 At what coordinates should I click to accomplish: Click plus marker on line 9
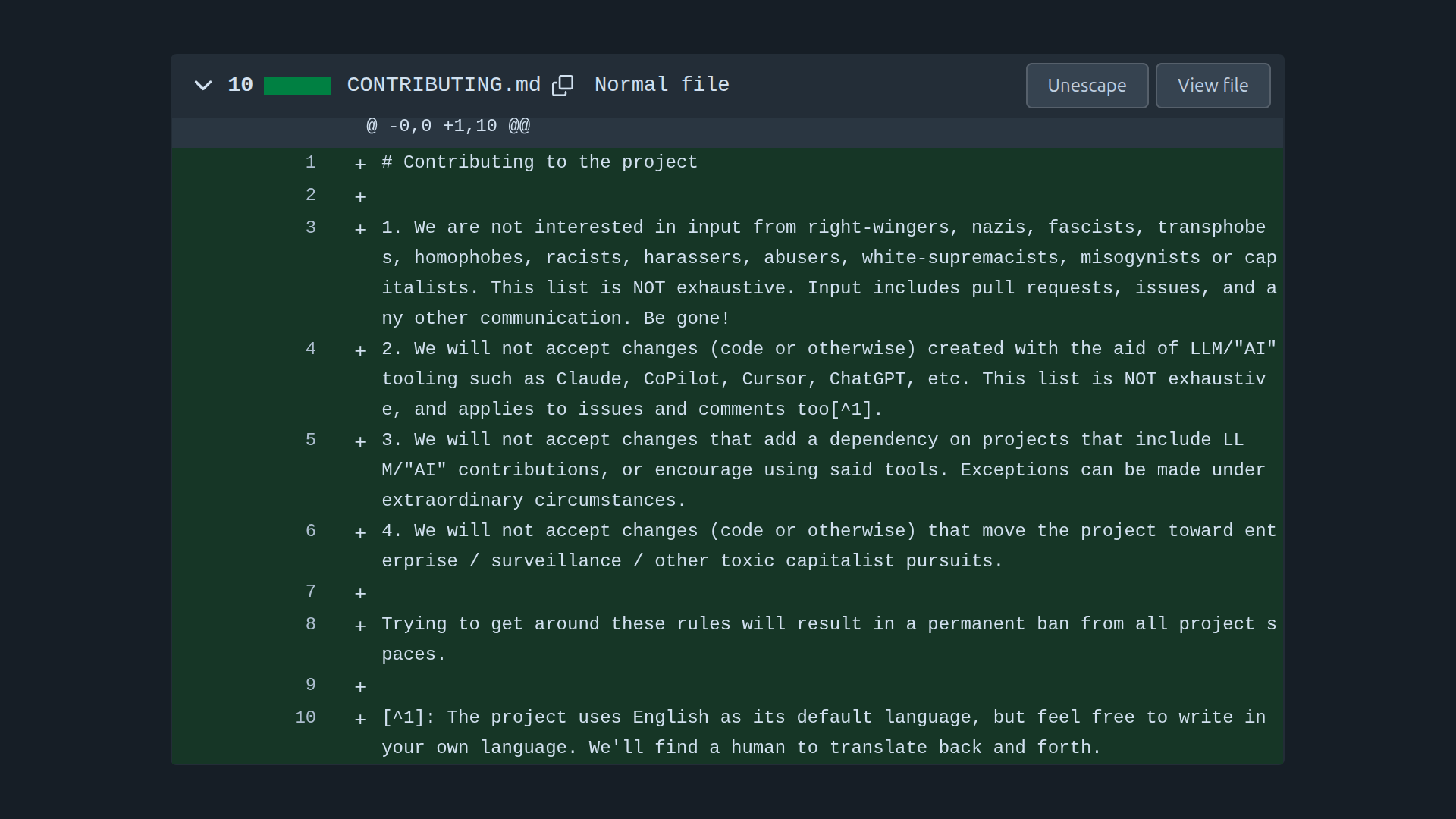(360, 687)
